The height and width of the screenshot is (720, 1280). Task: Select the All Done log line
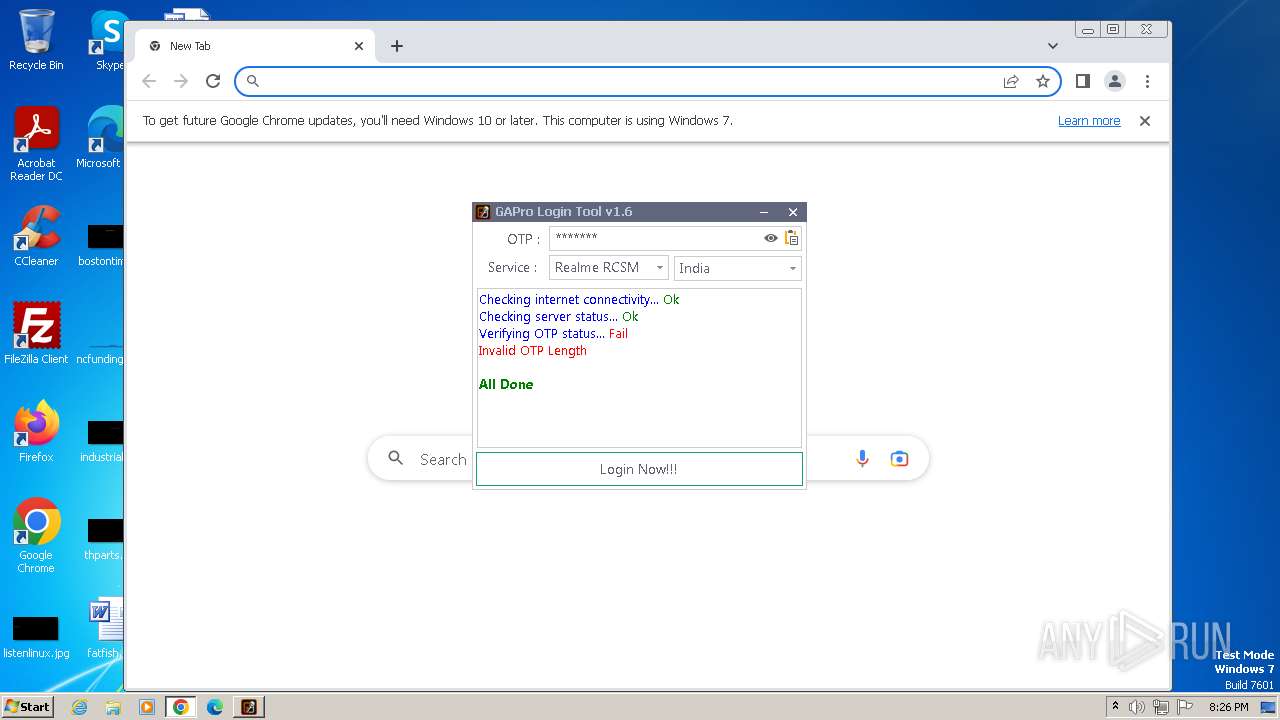point(506,384)
